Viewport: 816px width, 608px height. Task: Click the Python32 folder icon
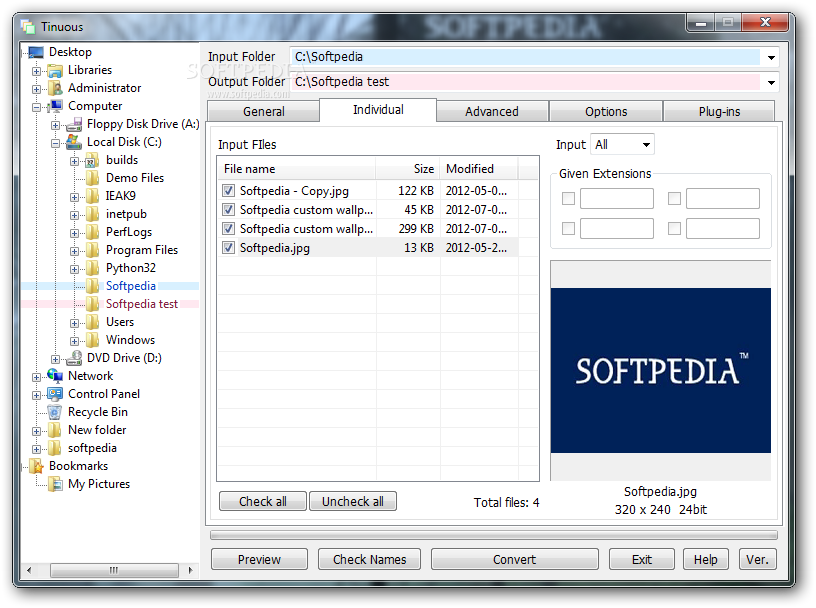pyautogui.click(x=93, y=268)
